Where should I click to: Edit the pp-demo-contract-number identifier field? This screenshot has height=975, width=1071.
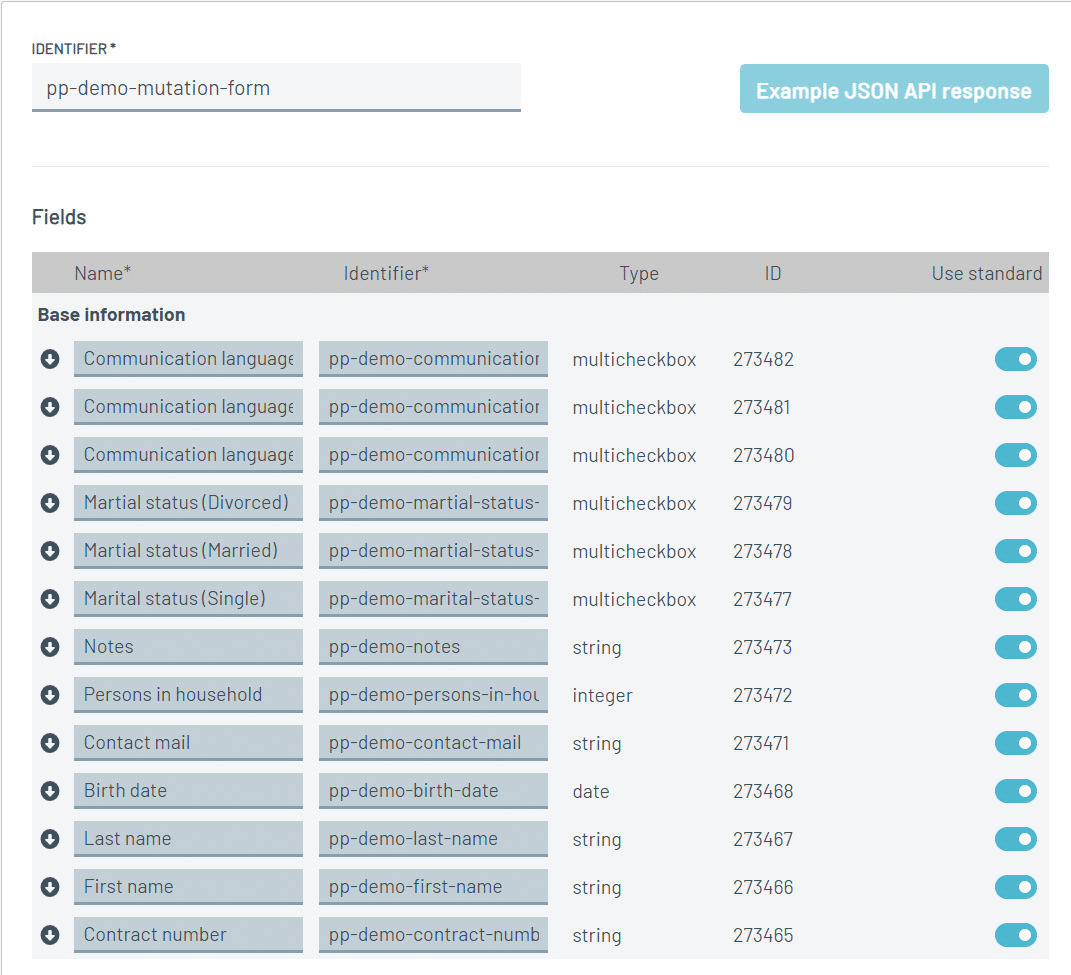(433, 935)
